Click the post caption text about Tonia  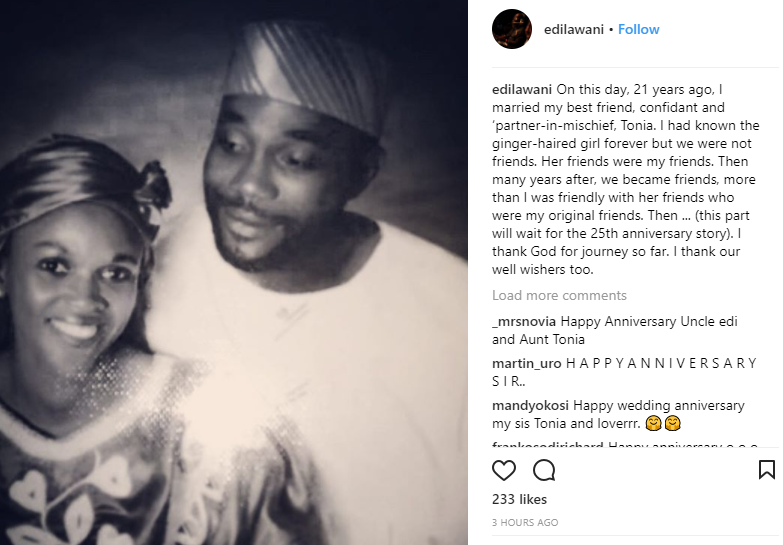click(625, 182)
